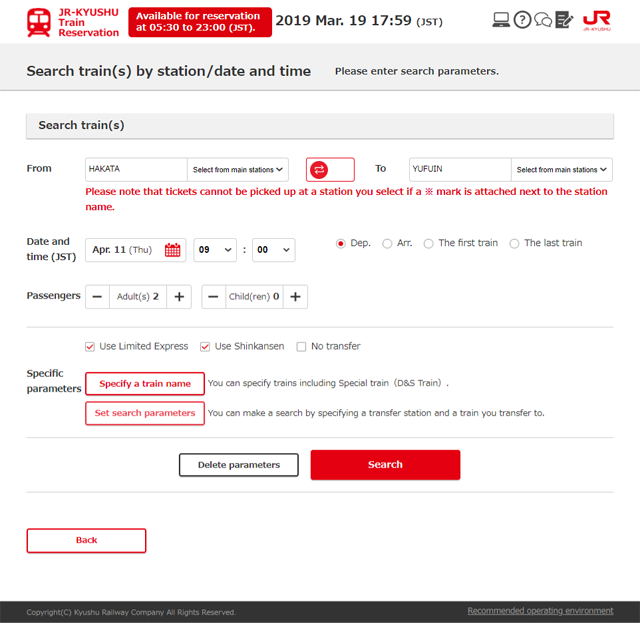This screenshot has height=623, width=640.
Task: Select the Arr. radio button
Action: pos(387,243)
